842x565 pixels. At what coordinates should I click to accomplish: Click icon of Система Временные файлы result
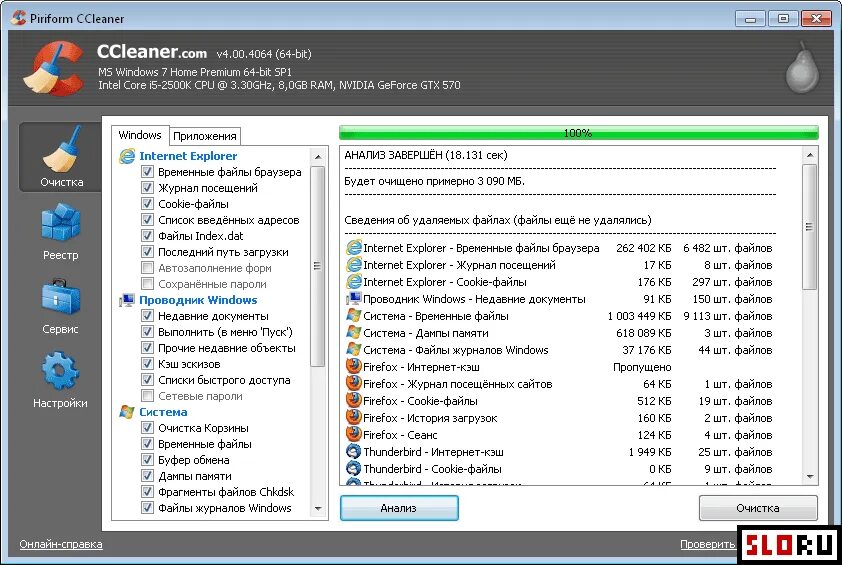point(354,316)
